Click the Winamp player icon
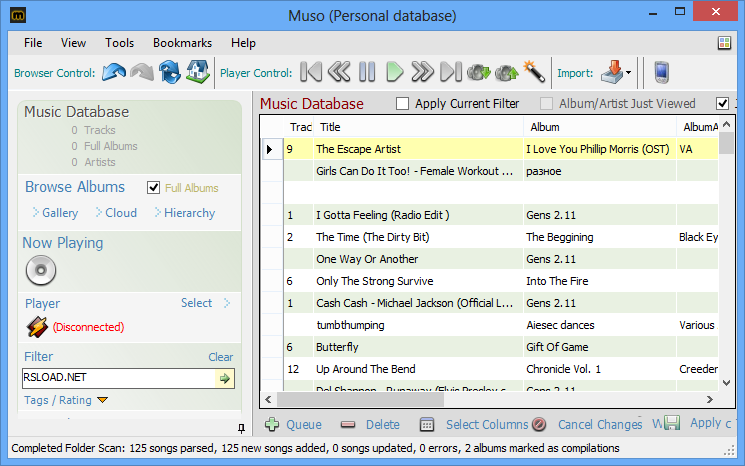Screen dimensions: 745x466 pyautogui.click(x=37, y=327)
